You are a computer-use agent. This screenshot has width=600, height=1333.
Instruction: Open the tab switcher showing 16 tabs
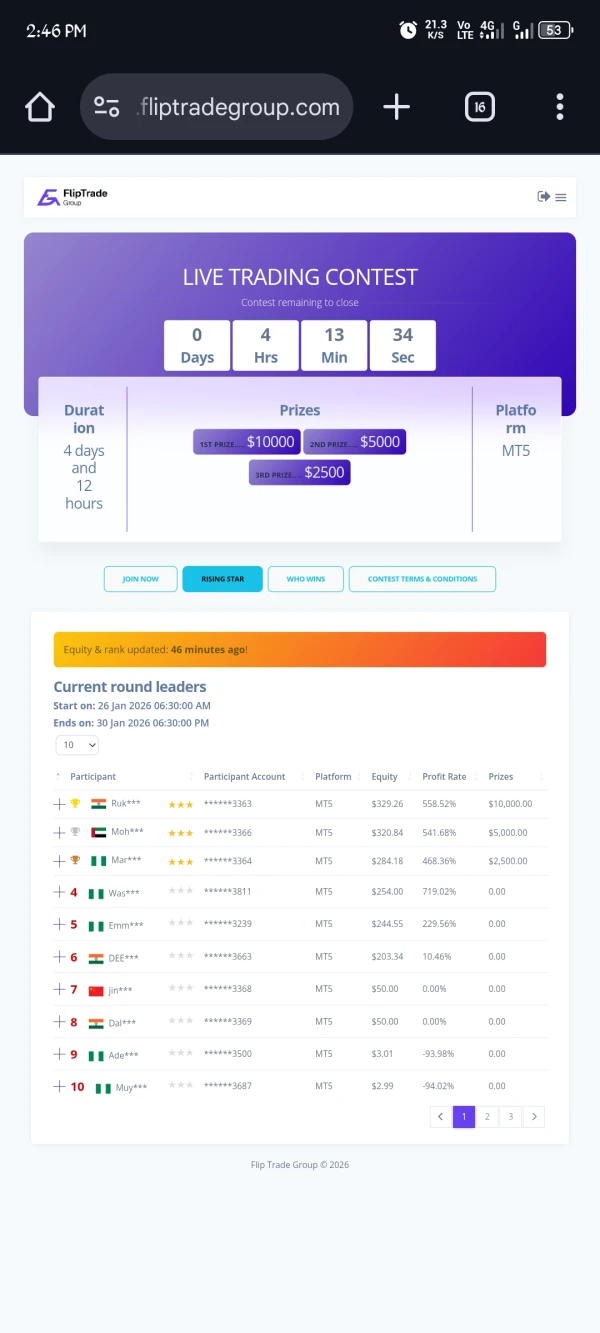click(480, 107)
